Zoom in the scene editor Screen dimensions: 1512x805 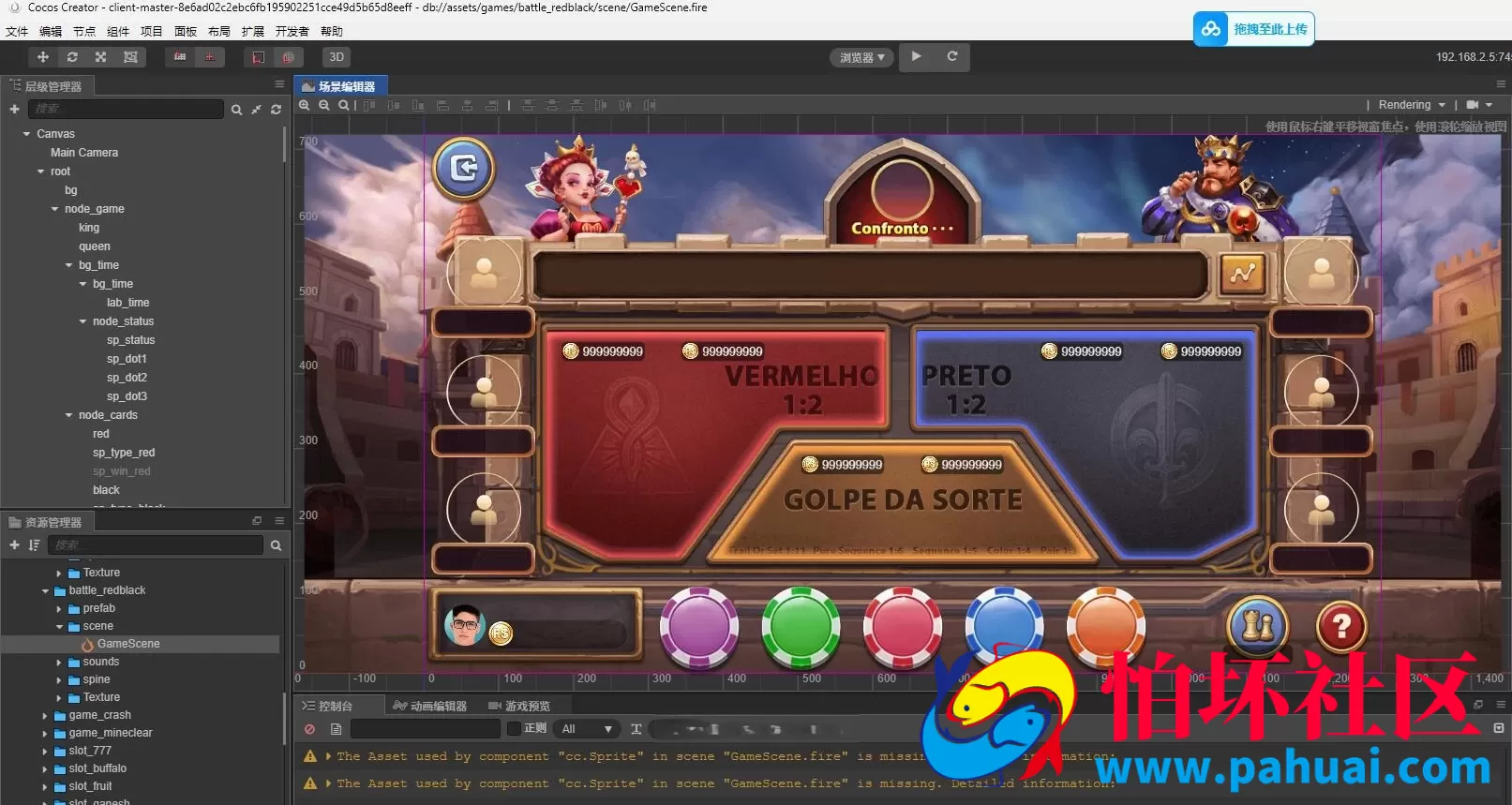305,105
